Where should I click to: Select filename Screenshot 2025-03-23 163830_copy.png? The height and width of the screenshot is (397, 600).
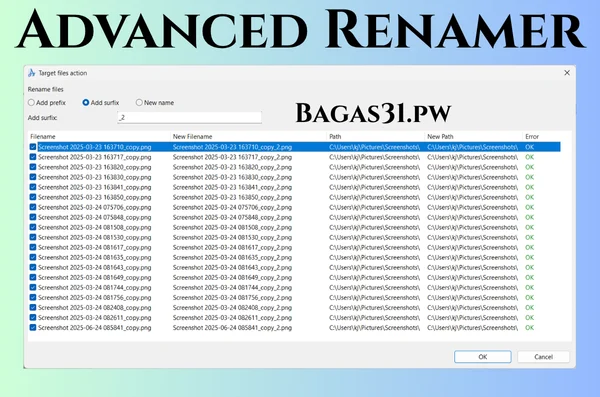[95, 177]
